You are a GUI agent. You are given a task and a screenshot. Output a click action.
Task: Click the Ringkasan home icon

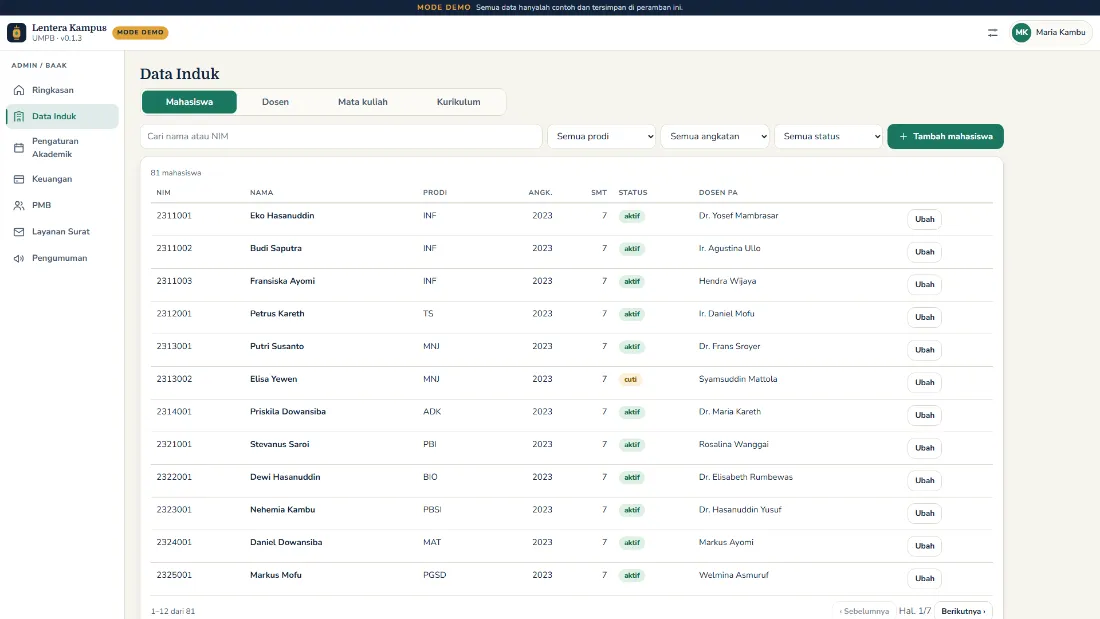pos(19,90)
